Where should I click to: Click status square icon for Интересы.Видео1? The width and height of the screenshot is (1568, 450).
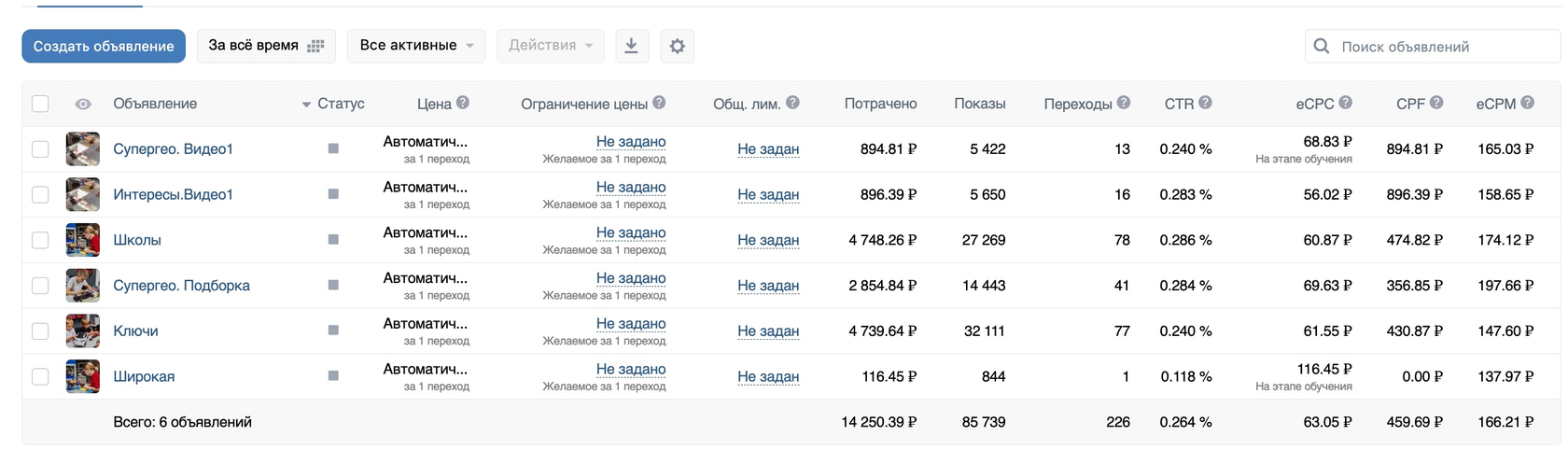pos(333,194)
